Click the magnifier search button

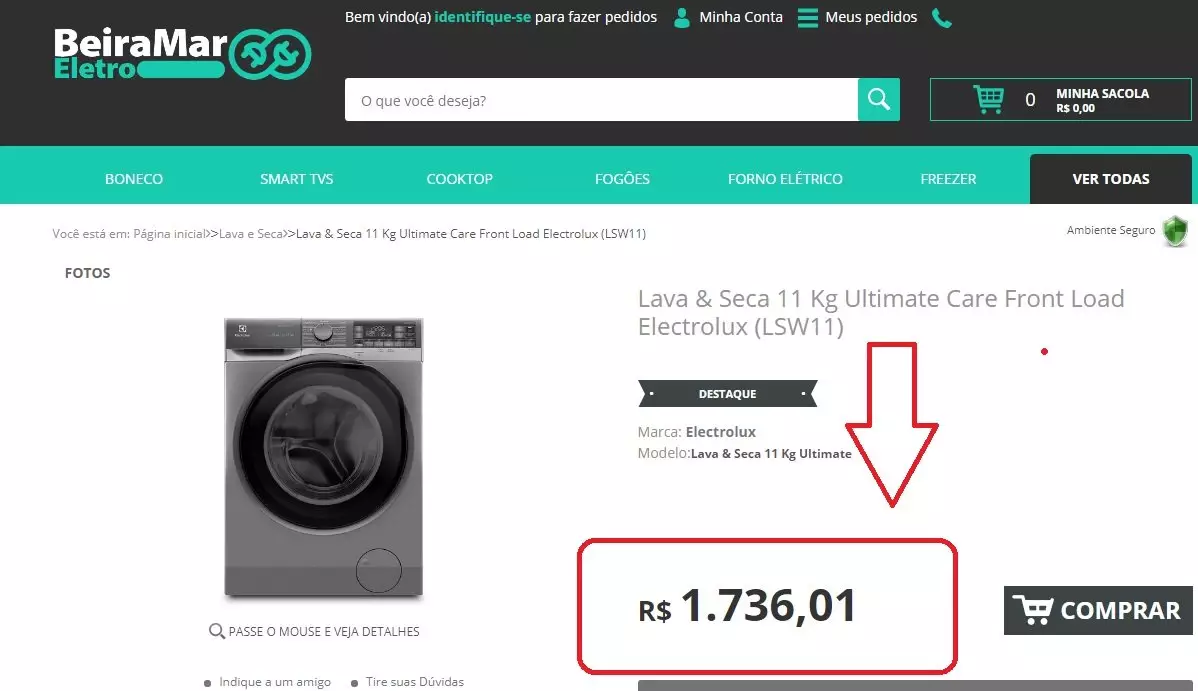point(879,99)
